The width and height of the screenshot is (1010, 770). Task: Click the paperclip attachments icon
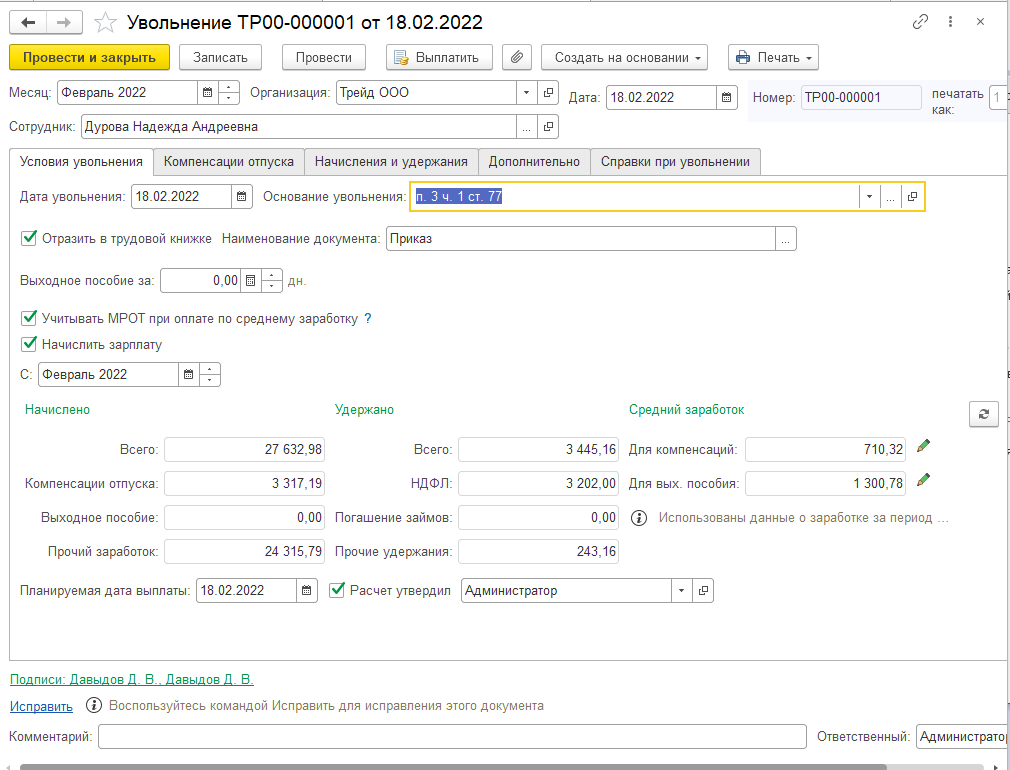click(x=516, y=57)
